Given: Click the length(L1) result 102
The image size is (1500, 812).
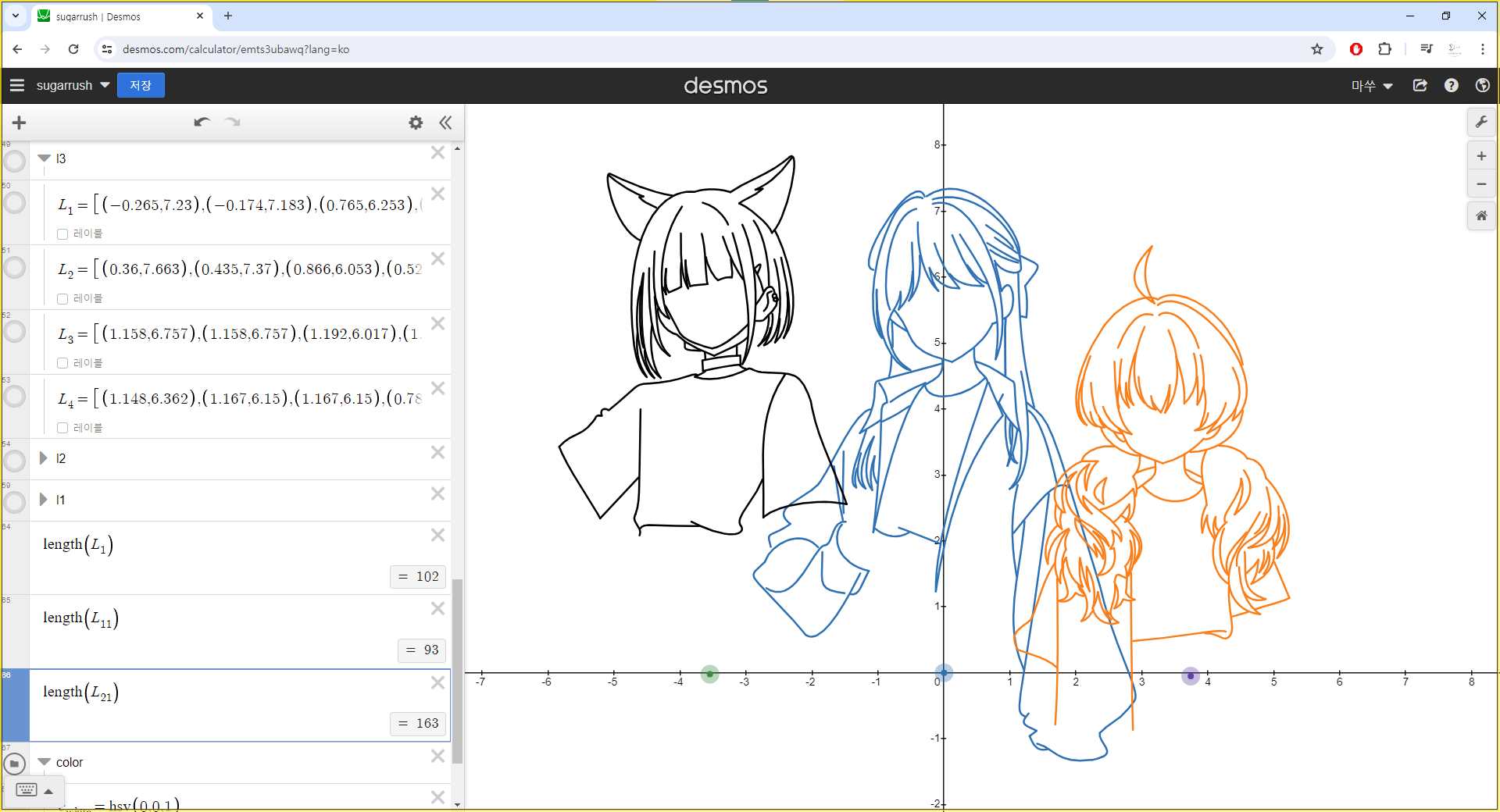Looking at the screenshot, I should [x=418, y=576].
